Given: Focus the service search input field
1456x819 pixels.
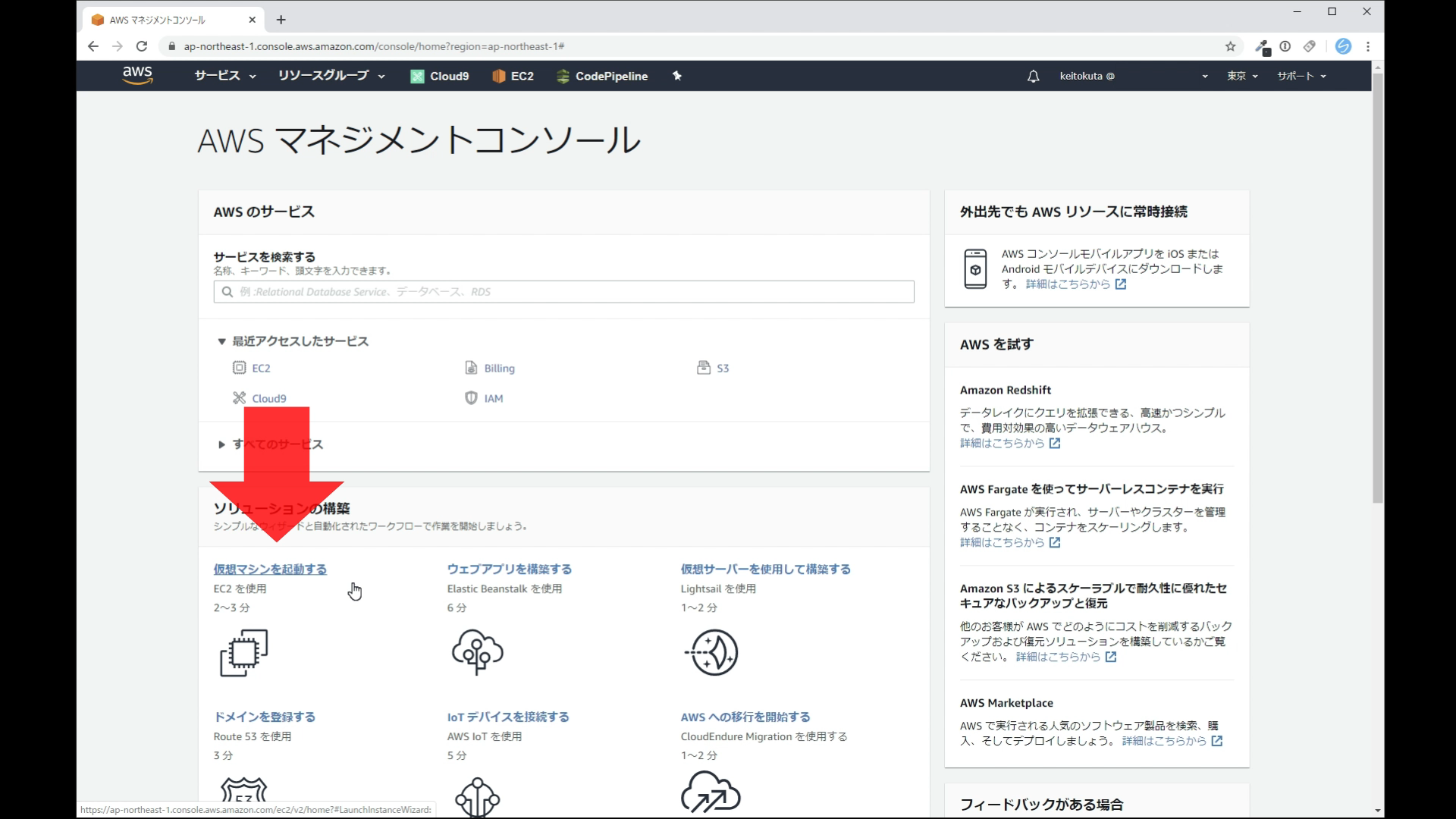Looking at the screenshot, I should (564, 292).
